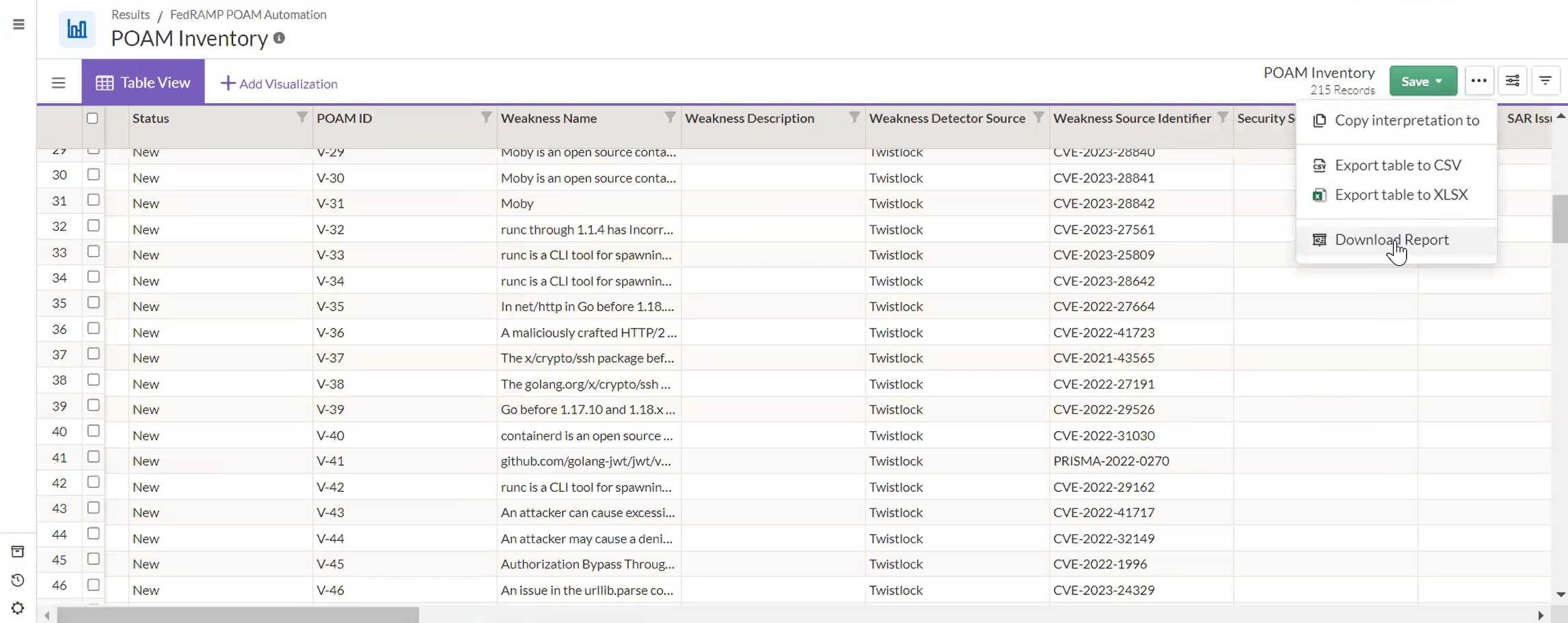The image size is (1568, 623).
Task: Click the horizontal scrollbar thumb
Action: [238, 615]
